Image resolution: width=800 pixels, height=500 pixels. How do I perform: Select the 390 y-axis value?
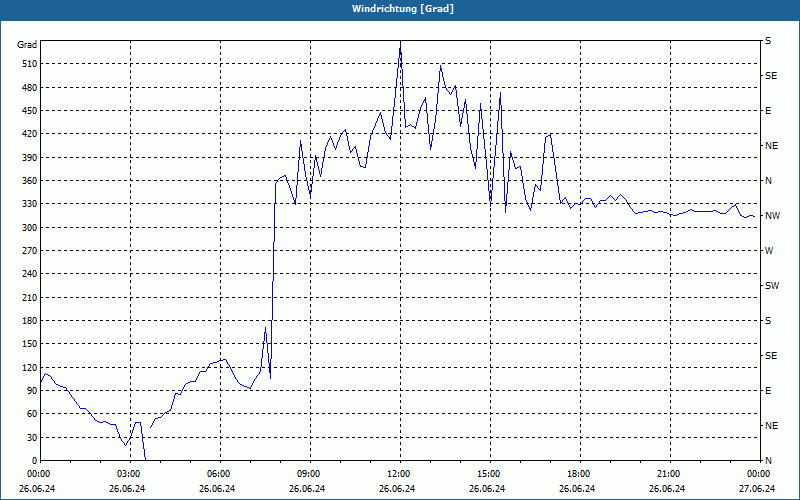pyautogui.click(x=30, y=157)
